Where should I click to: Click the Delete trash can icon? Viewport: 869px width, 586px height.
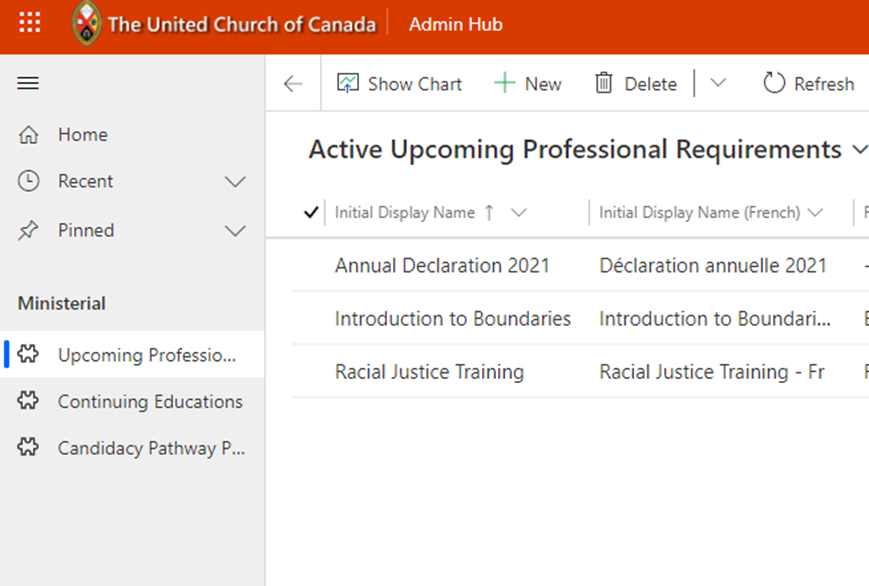(604, 84)
